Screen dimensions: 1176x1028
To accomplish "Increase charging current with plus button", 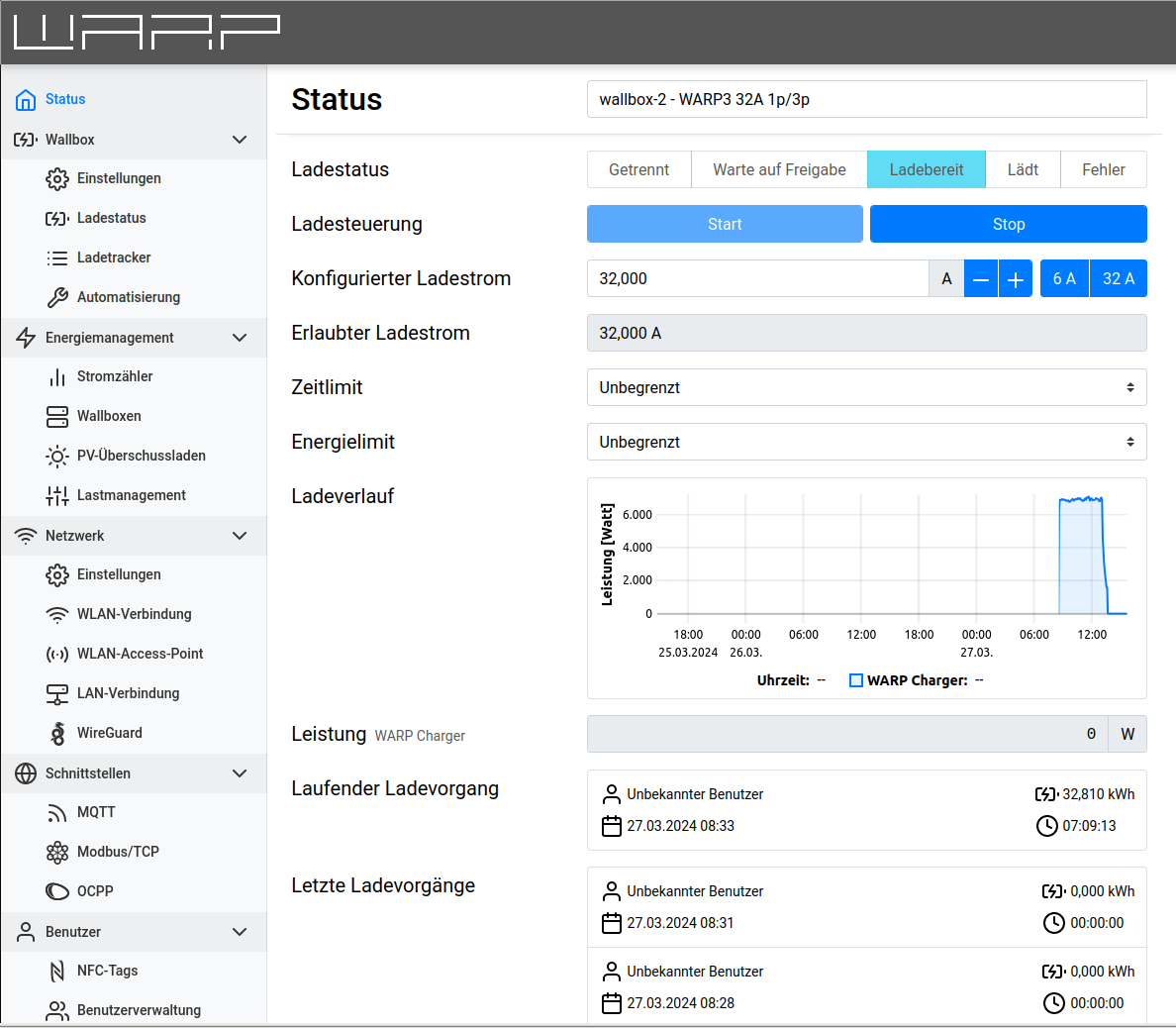I will pyautogui.click(x=1015, y=278).
